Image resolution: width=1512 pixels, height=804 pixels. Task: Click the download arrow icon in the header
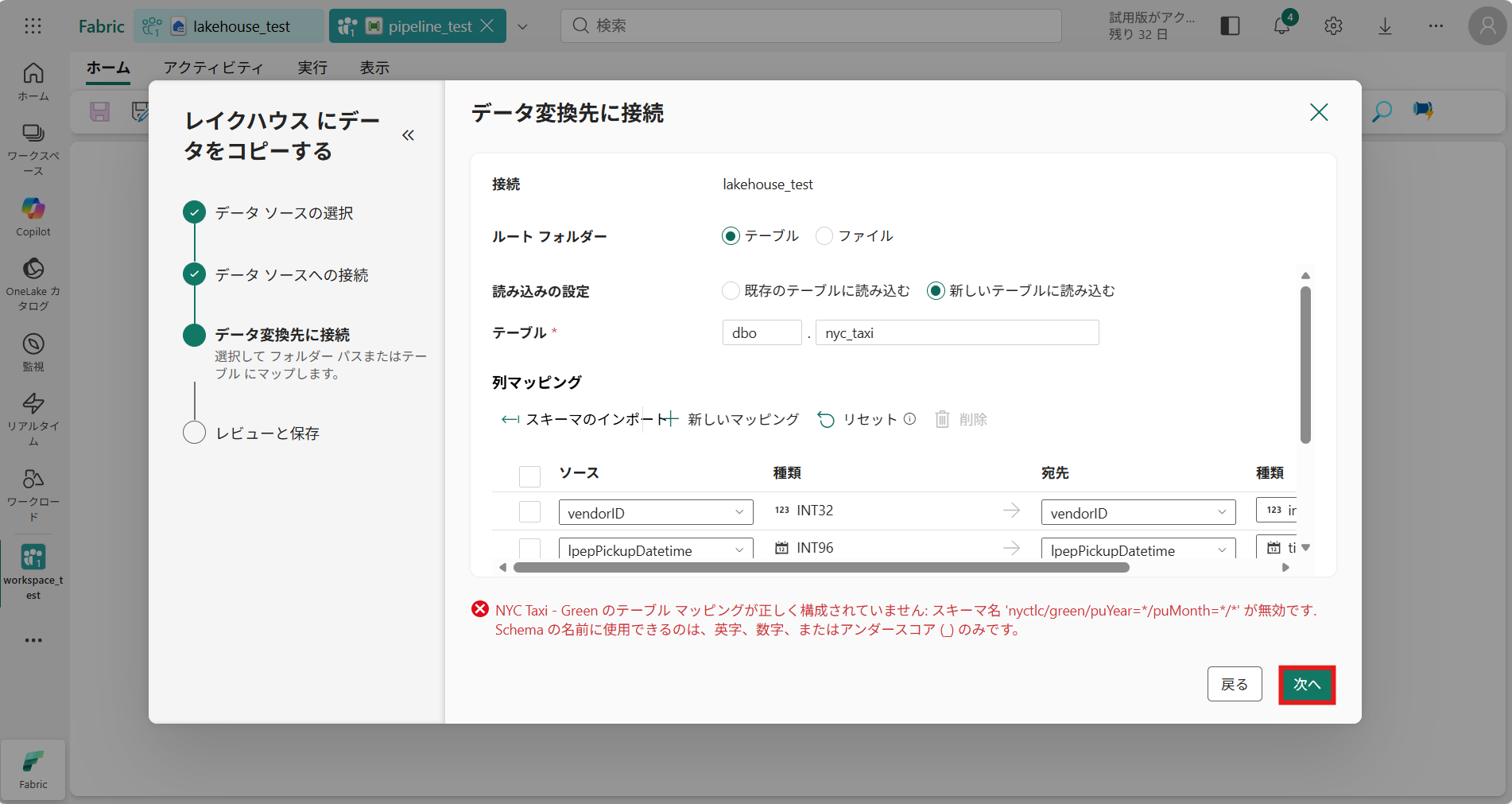pos(1385,26)
